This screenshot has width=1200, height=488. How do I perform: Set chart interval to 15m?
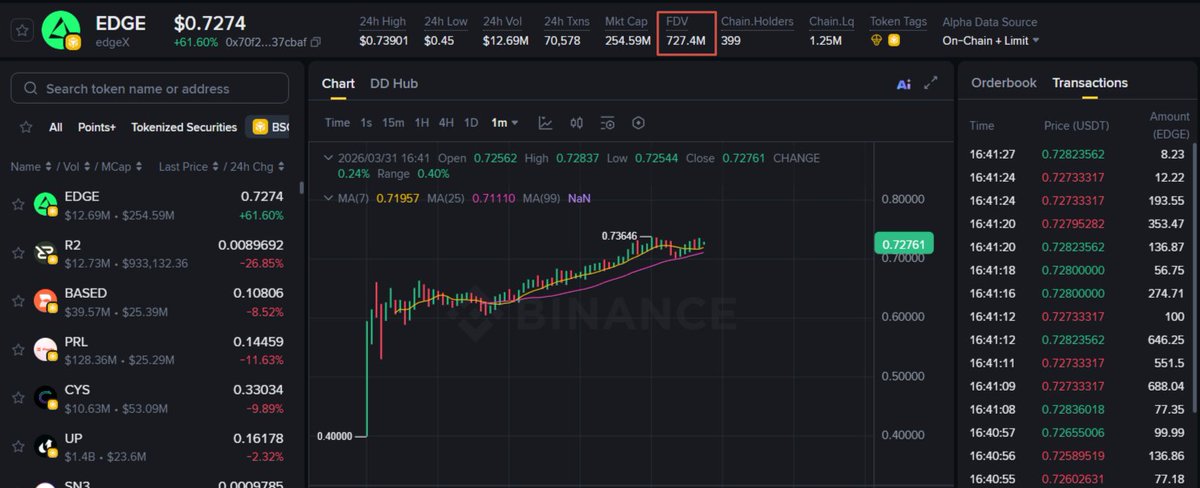pos(393,123)
